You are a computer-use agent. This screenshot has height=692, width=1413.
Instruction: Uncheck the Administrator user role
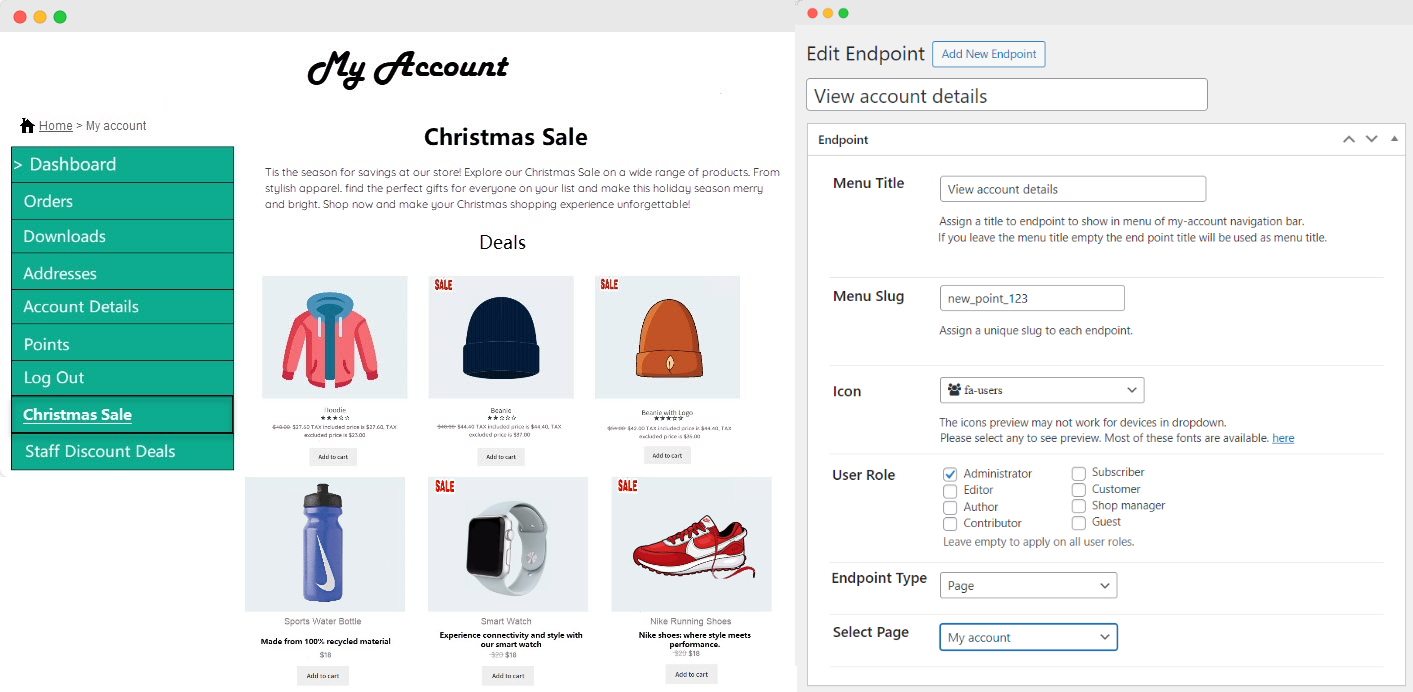point(948,473)
